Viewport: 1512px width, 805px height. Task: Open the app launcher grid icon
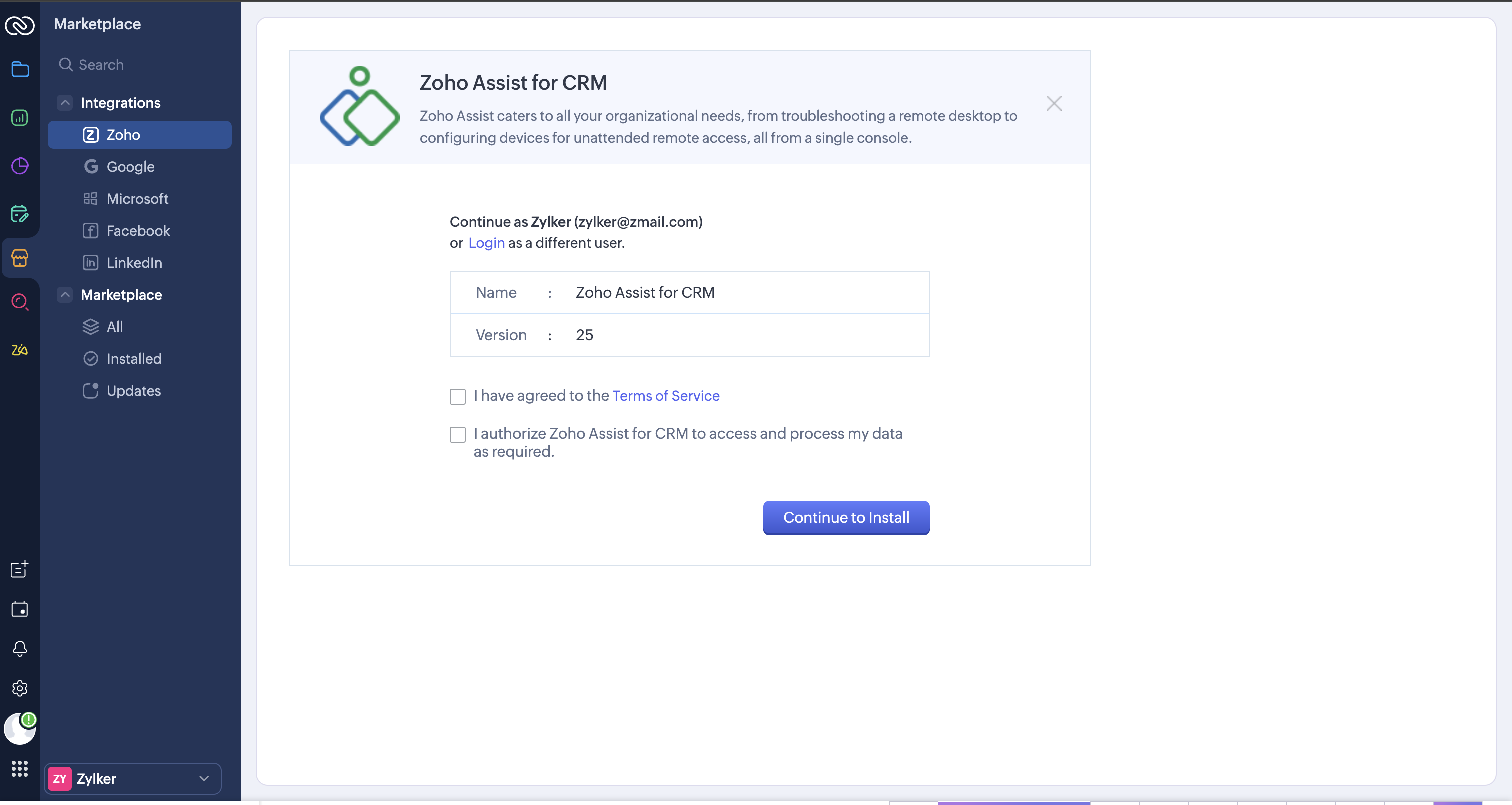click(20, 768)
